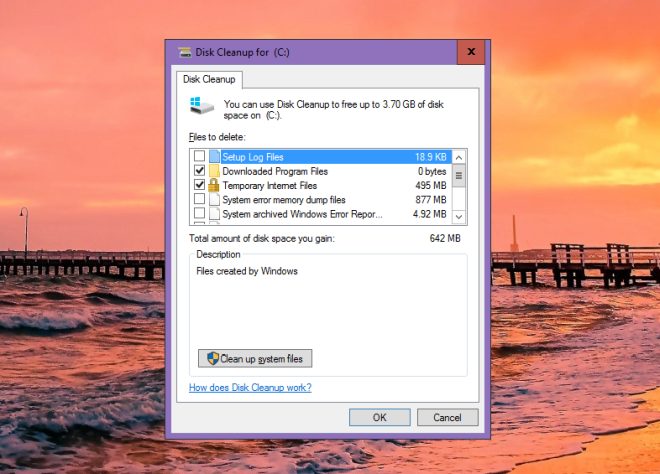
Task: Click the Windows drive icon beside the cleanup message
Action: click(x=202, y=105)
